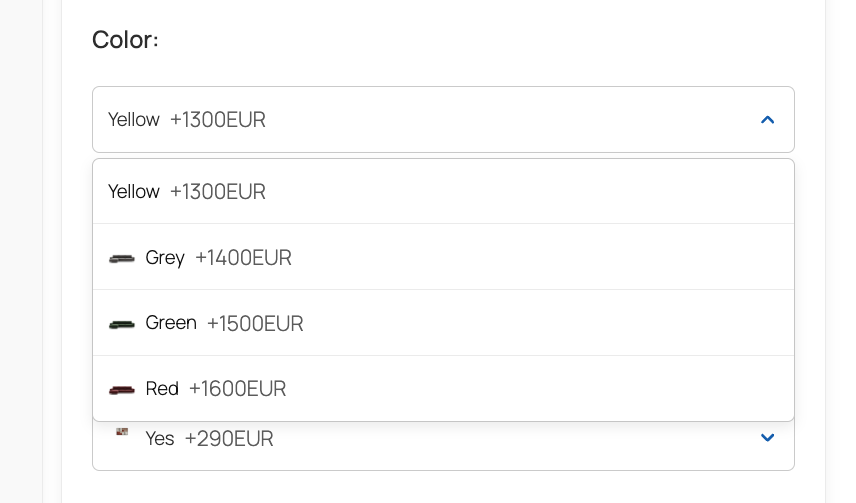Click the +1600EUR price text
Viewport: 856px width, 503px height.
coord(237,389)
